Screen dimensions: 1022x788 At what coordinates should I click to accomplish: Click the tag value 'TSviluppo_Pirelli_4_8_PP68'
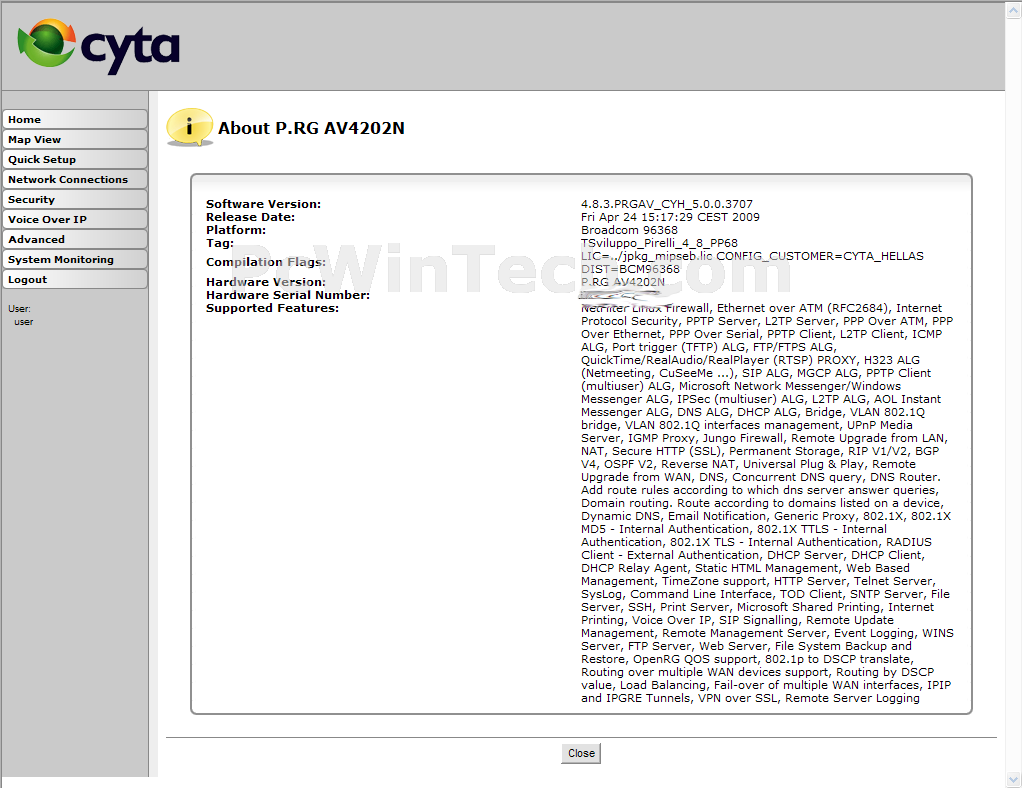(659, 243)
